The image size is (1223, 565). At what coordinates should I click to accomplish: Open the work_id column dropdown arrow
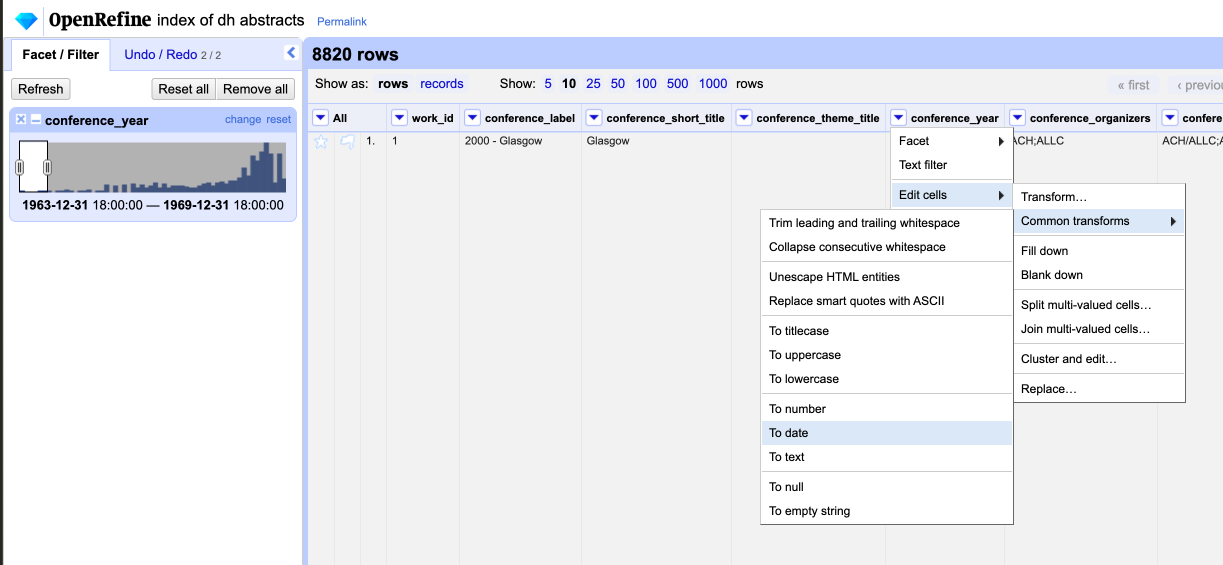point(399,118)
